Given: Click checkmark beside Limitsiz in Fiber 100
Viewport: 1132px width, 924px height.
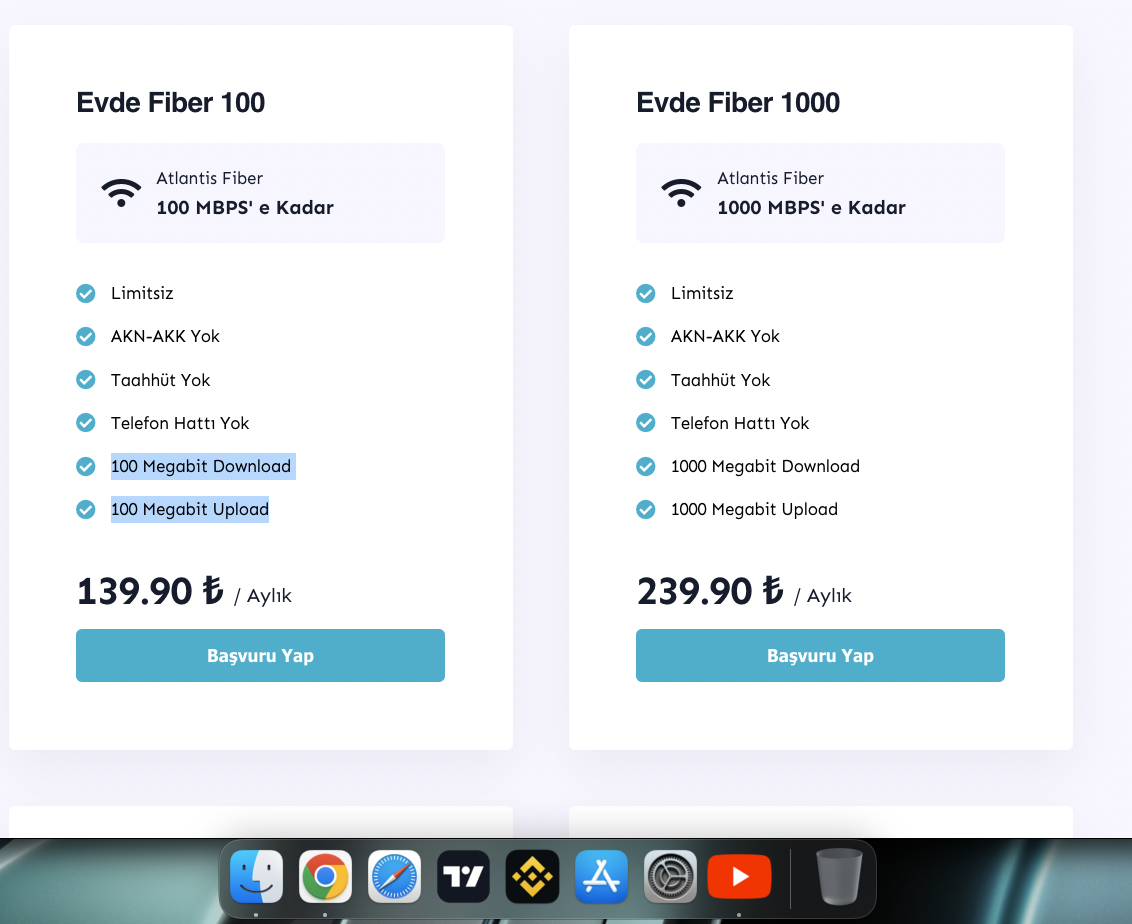Looking at the screenshot, I should click(86, 293).
